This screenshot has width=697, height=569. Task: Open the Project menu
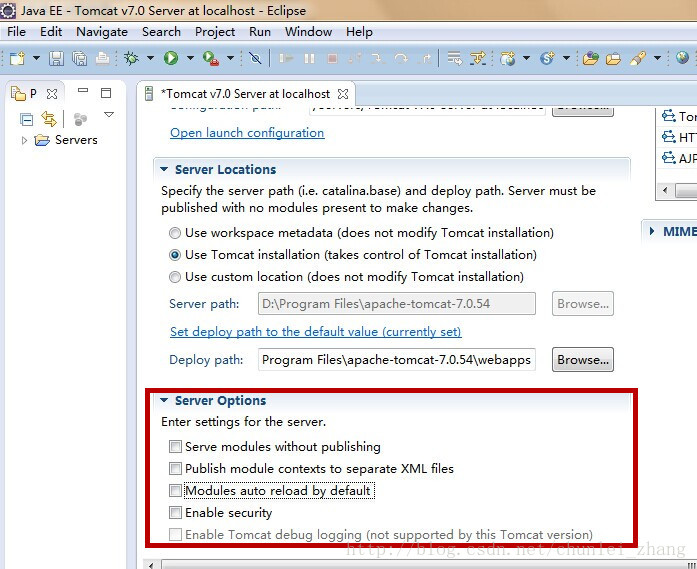(215, 32)
